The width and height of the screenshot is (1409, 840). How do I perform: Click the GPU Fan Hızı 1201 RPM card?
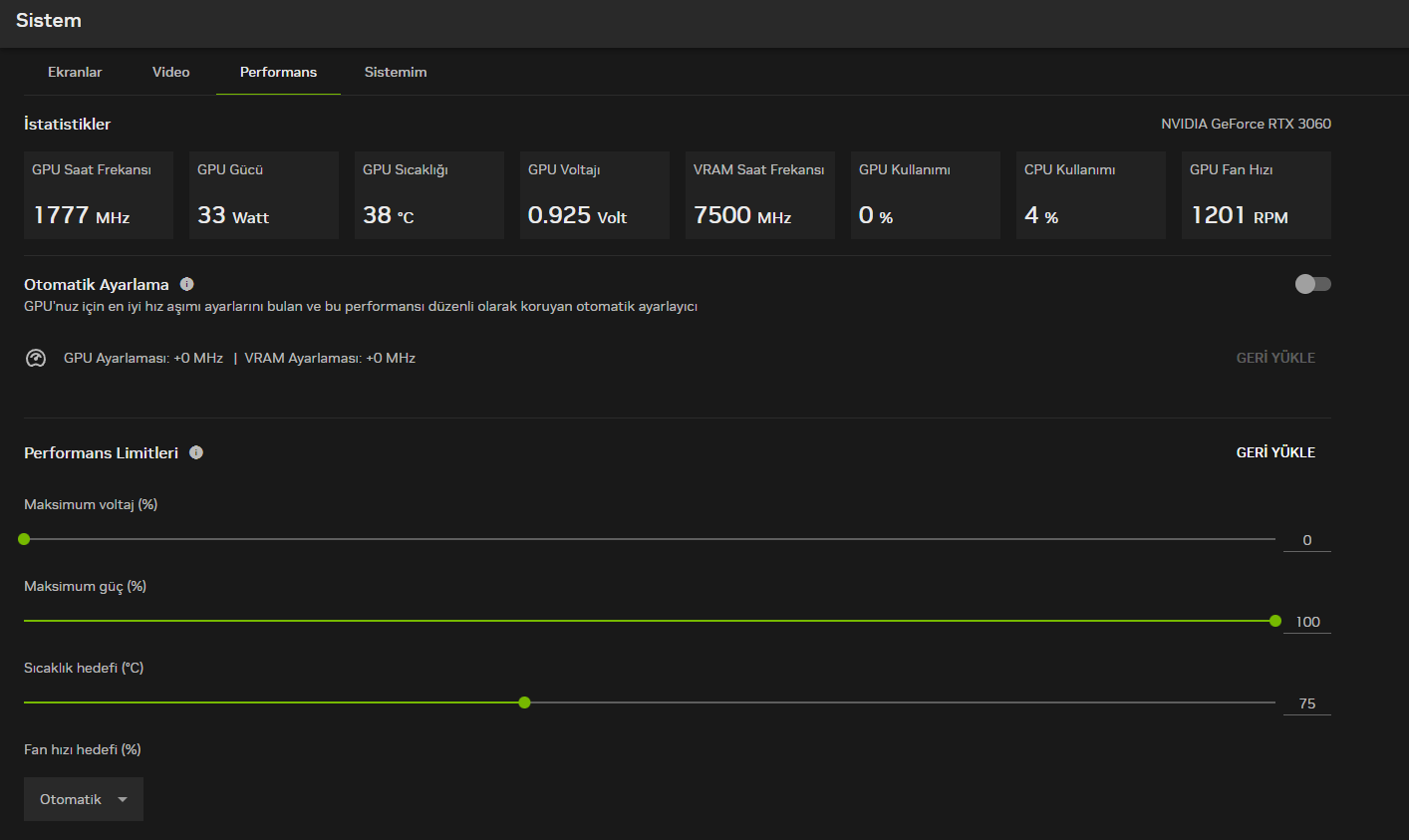click(x=1257, y=195)
